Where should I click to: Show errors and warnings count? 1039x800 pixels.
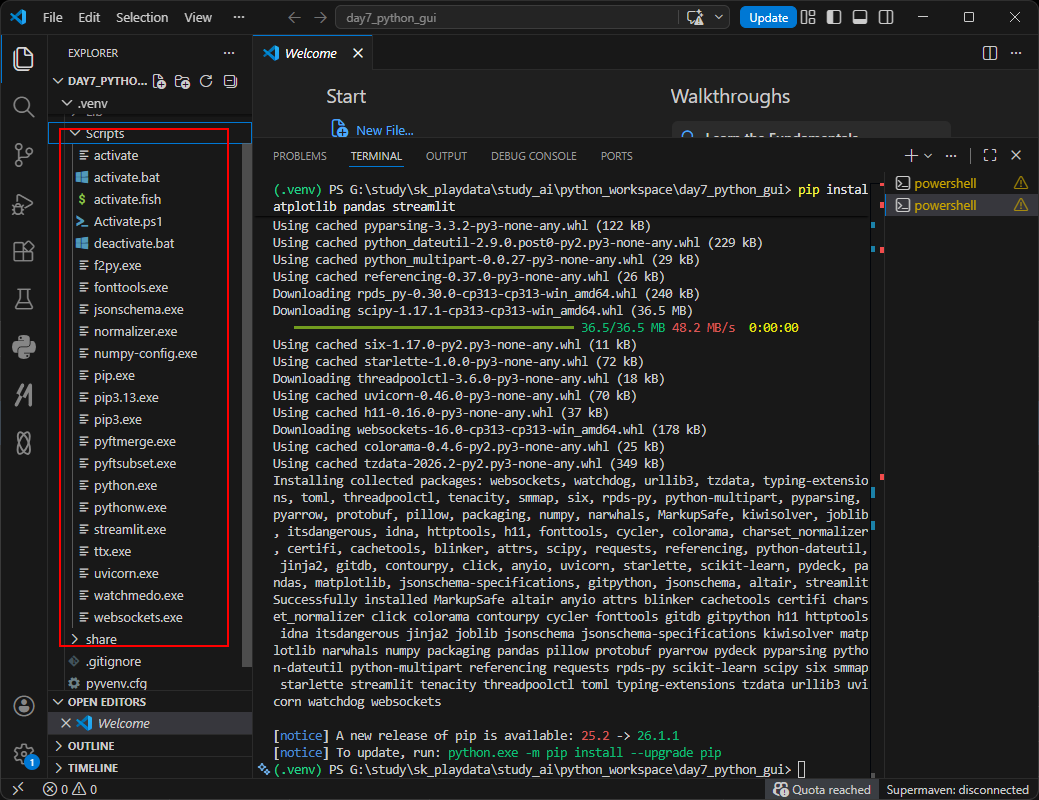(70, 789)
